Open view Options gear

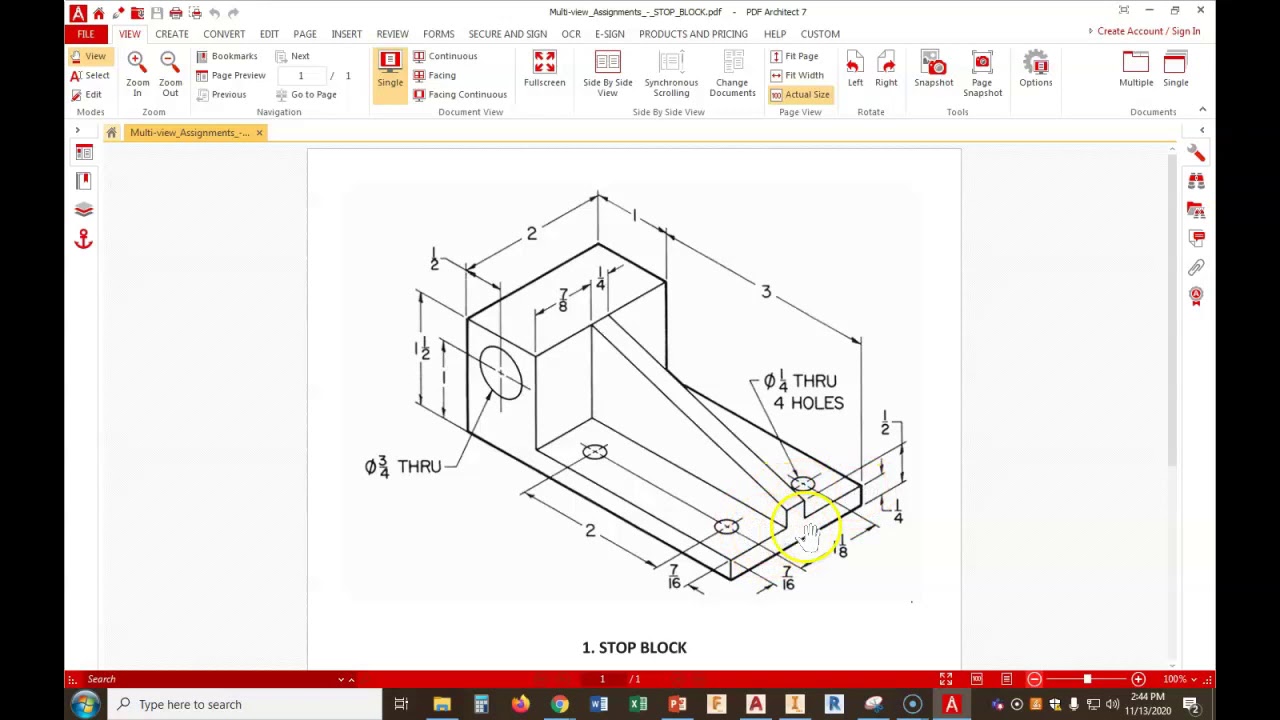1035,70
